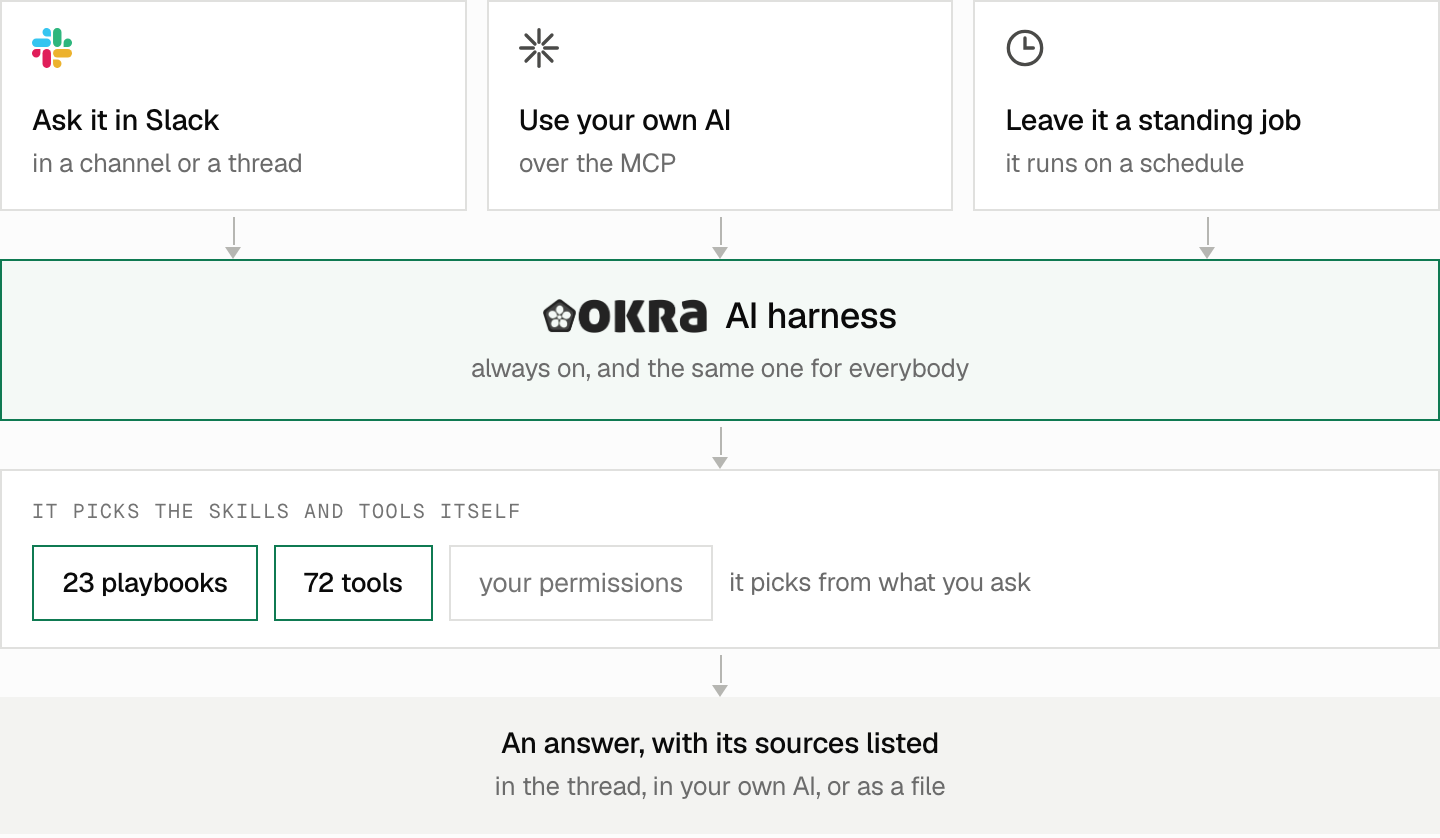1440x838 pixels.
Task: Select the 23 playbooks box
Action: point(145,583)
